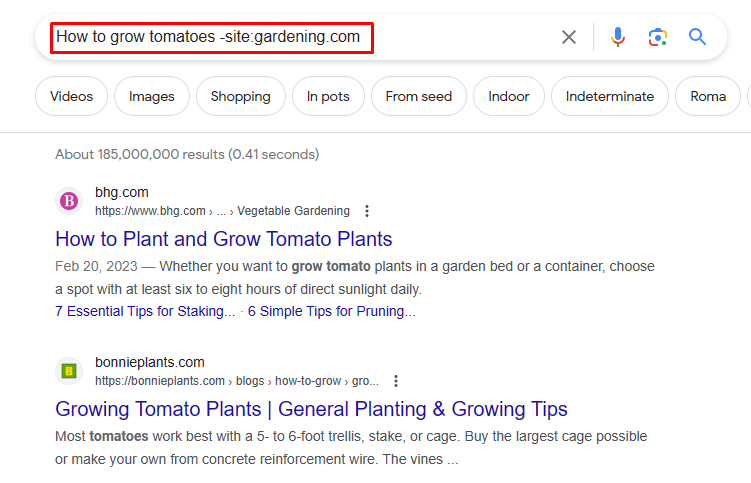Click the blue magnifying glass search icon
The height and width of the screenshot is (483, 751).
pos(698,37)
